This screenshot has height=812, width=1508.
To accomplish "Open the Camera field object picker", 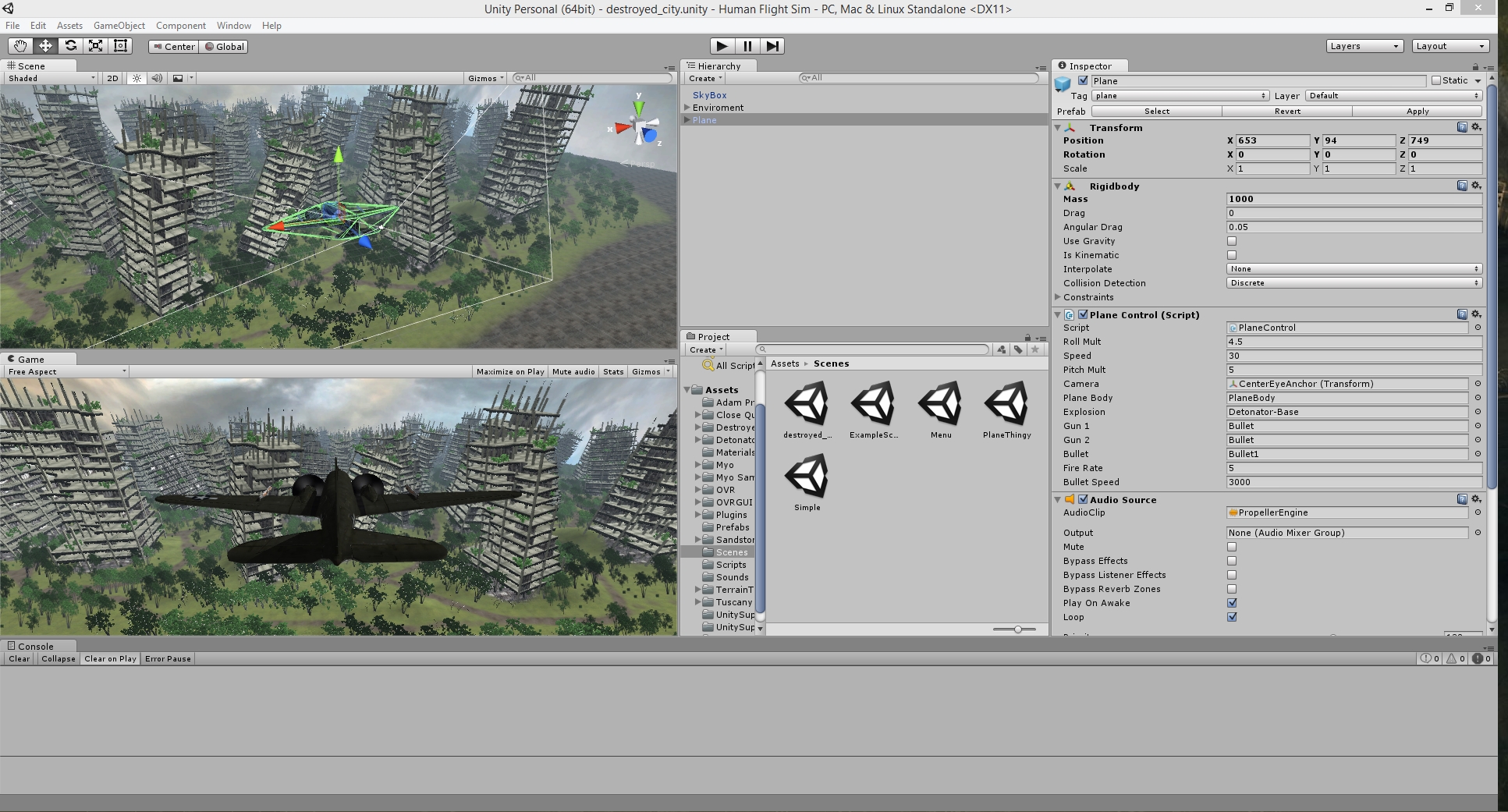I will [x=1478, y=384].
